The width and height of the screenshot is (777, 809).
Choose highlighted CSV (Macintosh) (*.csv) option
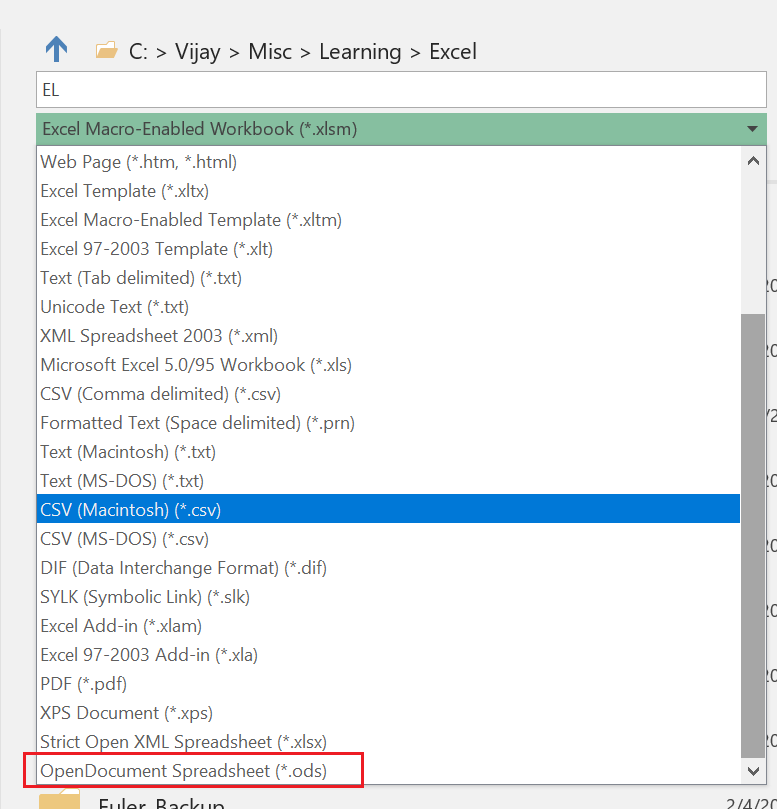(388, 510)
